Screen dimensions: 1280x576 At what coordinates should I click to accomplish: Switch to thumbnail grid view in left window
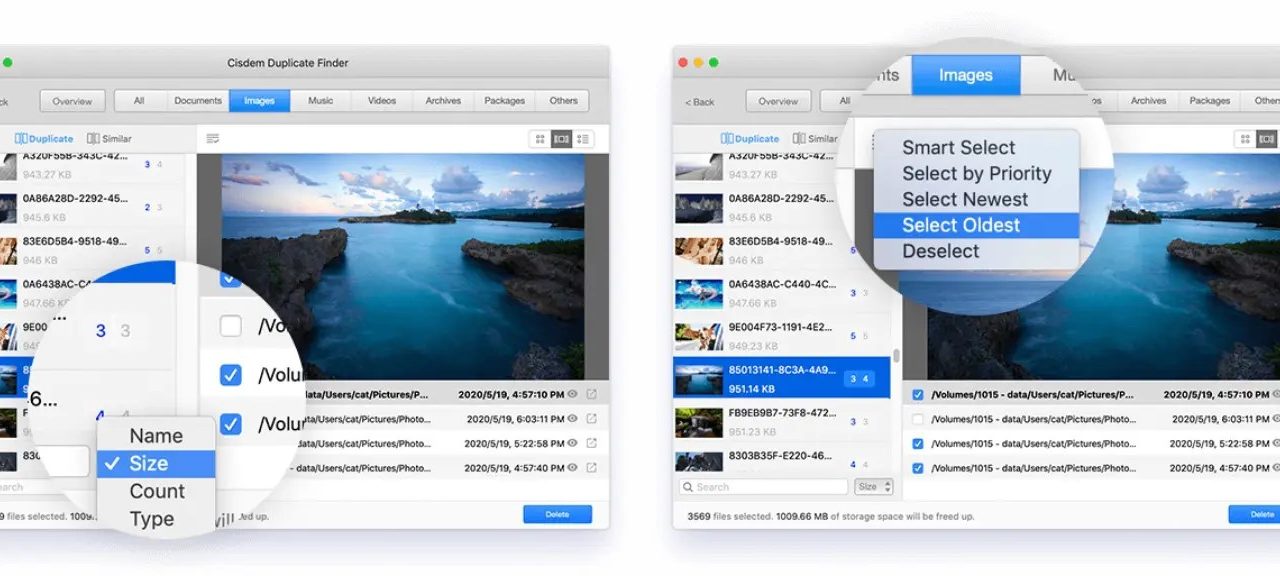click(540, 139)
